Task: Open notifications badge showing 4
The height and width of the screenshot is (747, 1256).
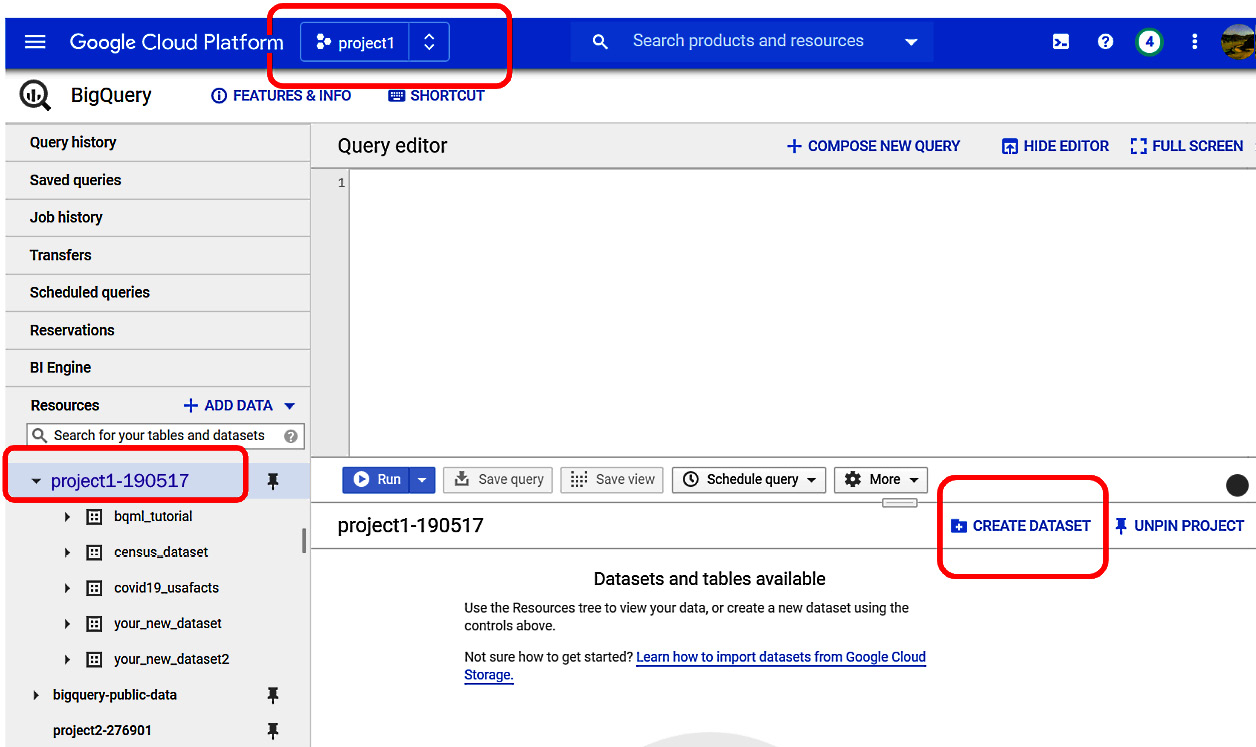Action: point(1150,42)
